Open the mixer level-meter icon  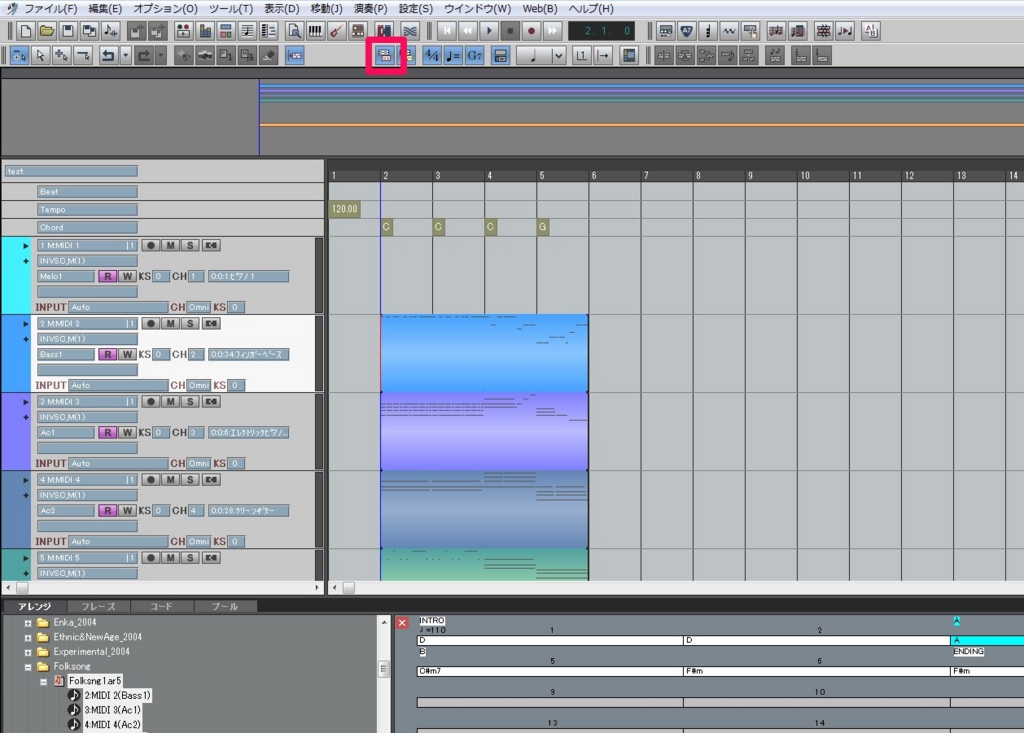tap(206, 31)
